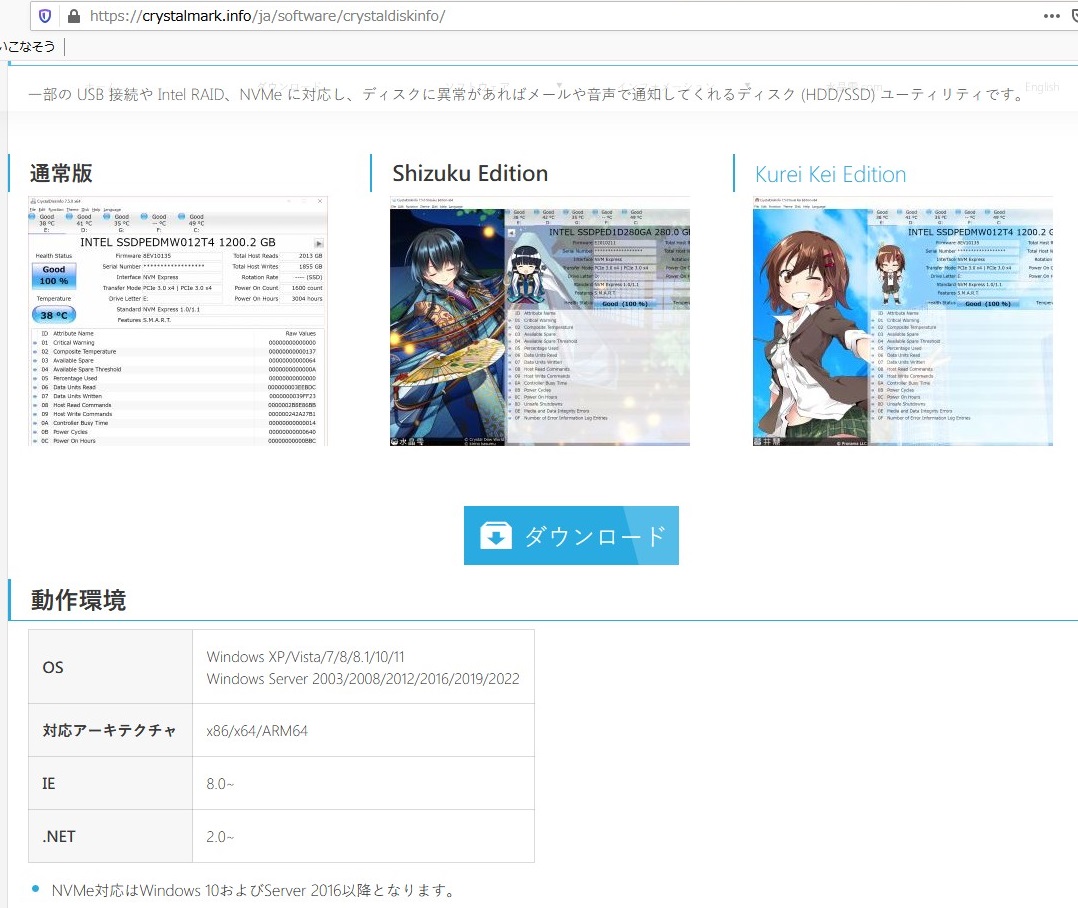
Task: Click the IE row label
Action: coord(49,784)
